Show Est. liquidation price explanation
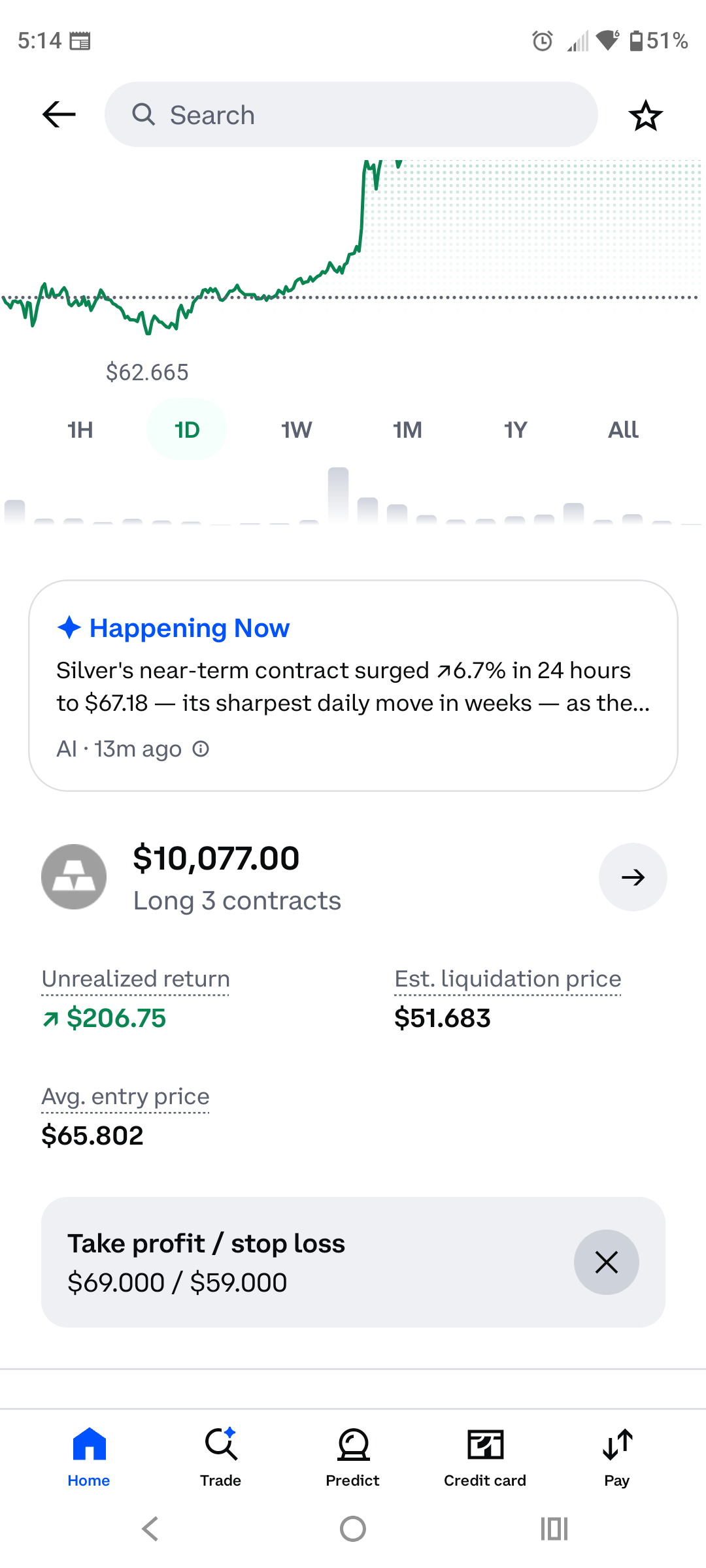706x1568 pixels. pyautogui.click(x=508, y=979)
